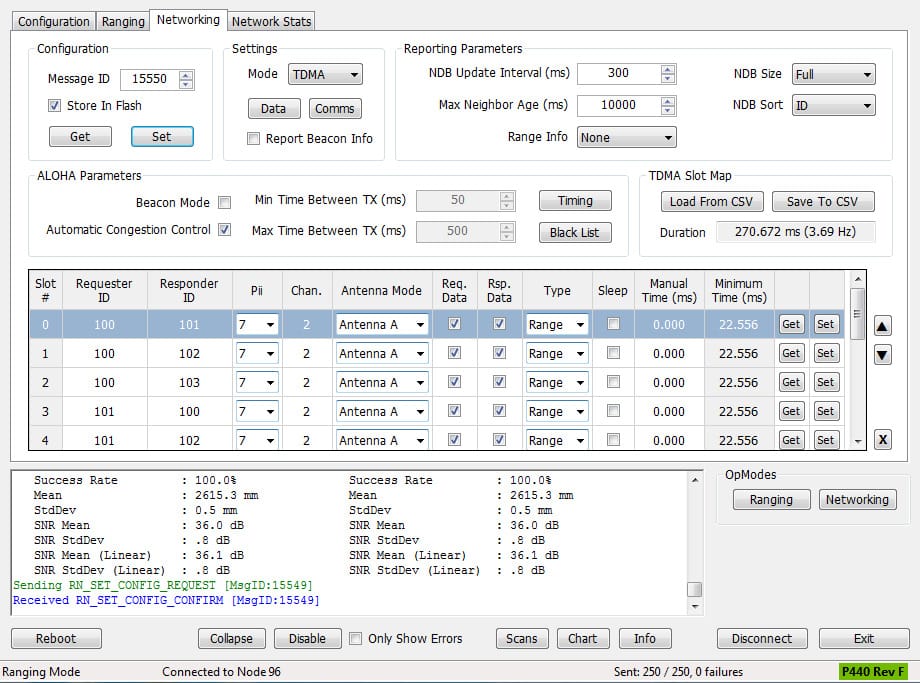Click Set button for slot 2
This screenshot has height=683, width=920.
pos(825,382)
